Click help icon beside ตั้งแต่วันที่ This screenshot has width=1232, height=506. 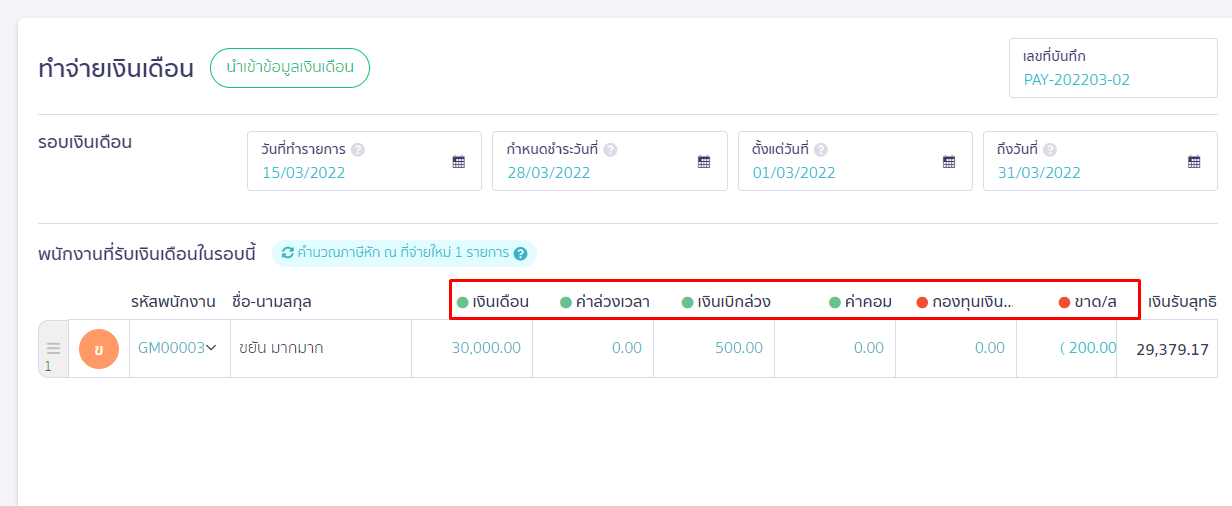coord(820,150)
